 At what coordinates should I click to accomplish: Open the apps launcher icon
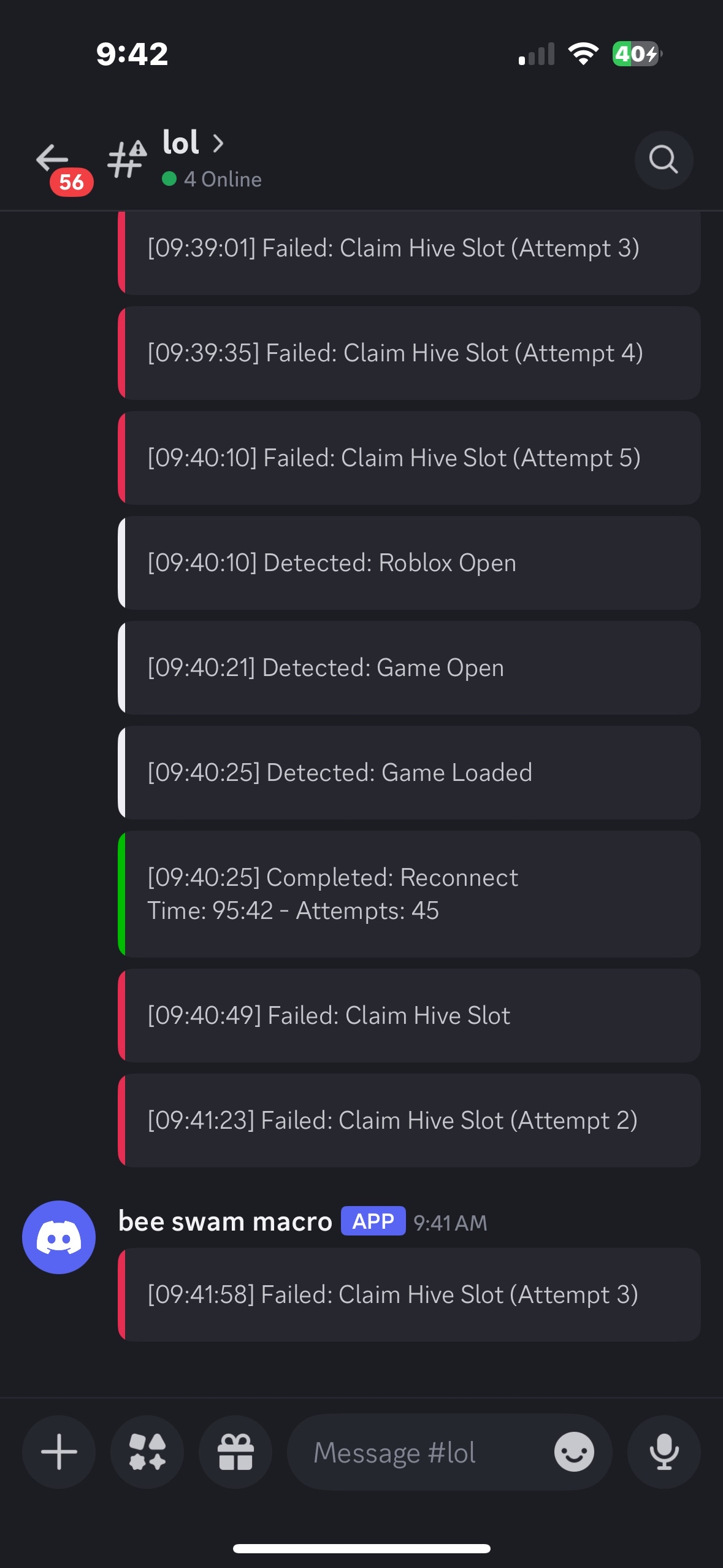(x=147, y=1451)
